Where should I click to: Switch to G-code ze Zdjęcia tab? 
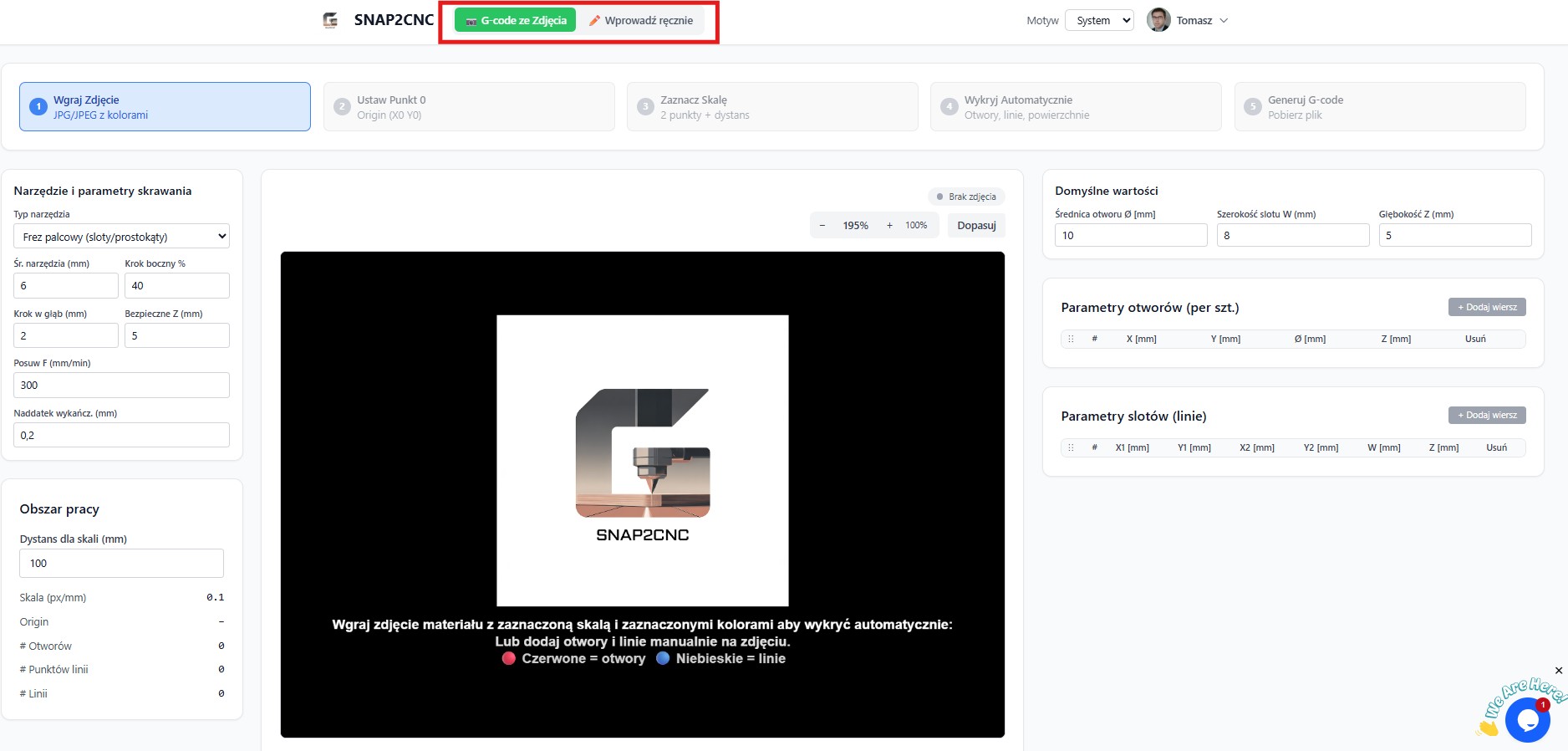515,20
